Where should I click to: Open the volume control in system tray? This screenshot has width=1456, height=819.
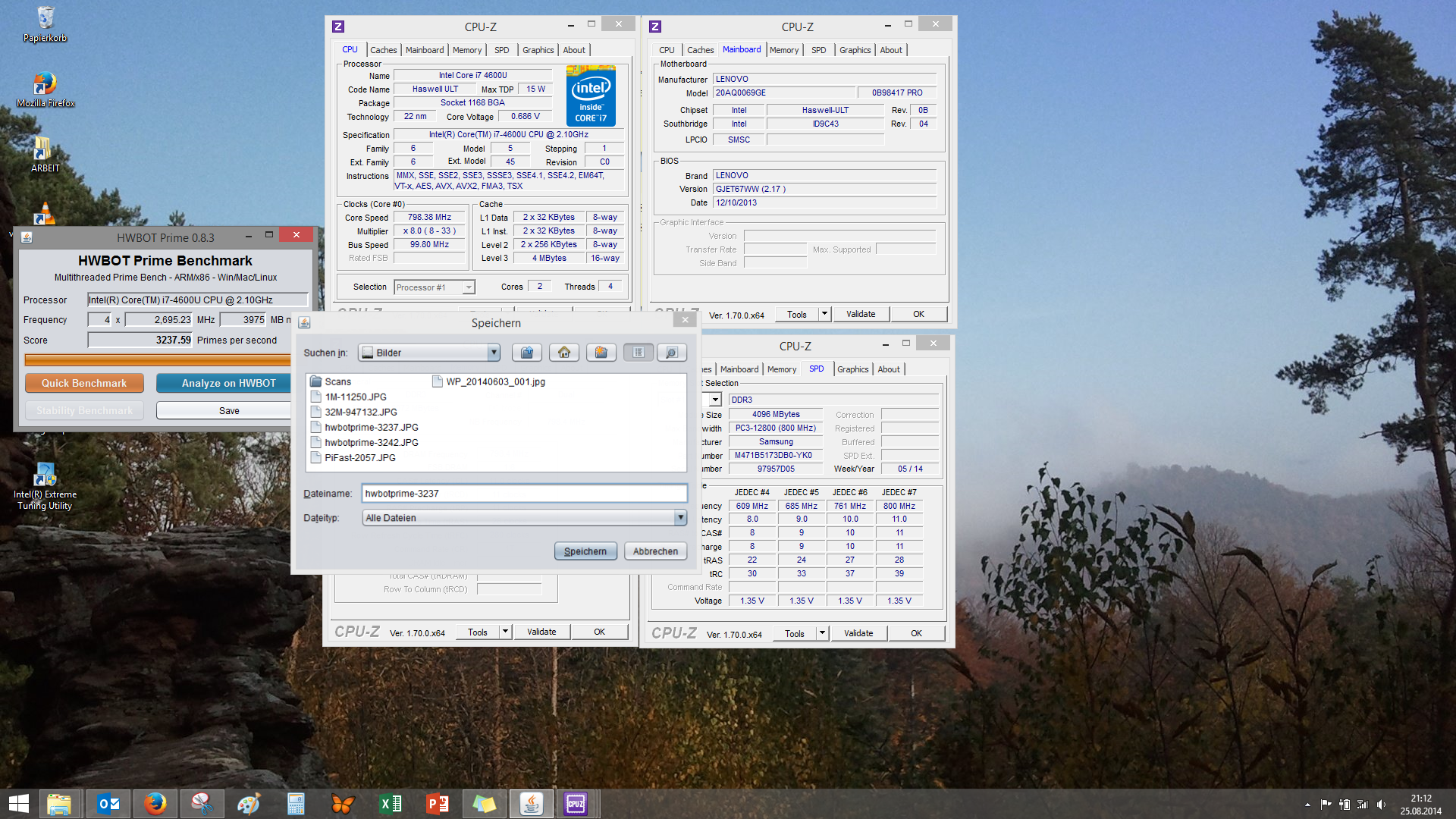(x=1381, y=805)
